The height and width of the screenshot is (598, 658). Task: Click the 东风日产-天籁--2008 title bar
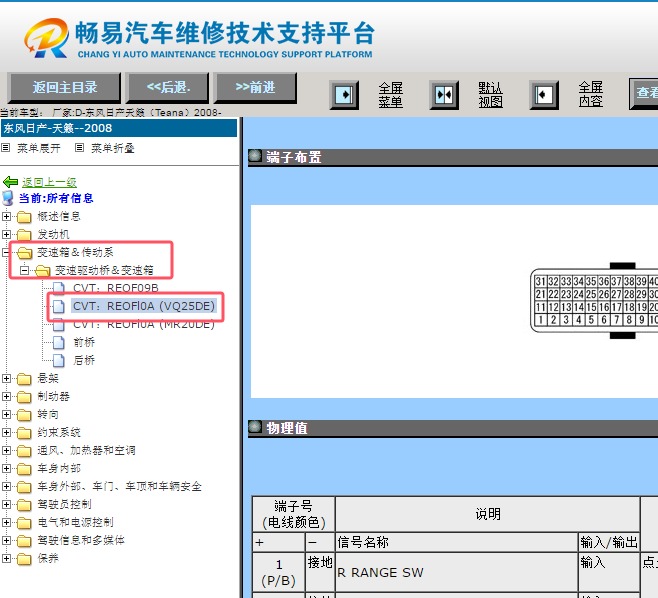click(x=119, y=128)
